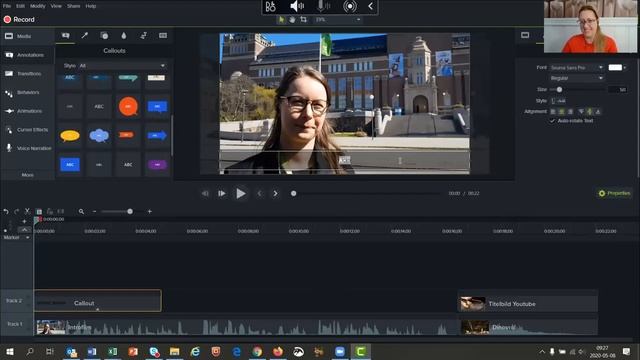Open the font style Regular dropdown

tap(576, 78)
